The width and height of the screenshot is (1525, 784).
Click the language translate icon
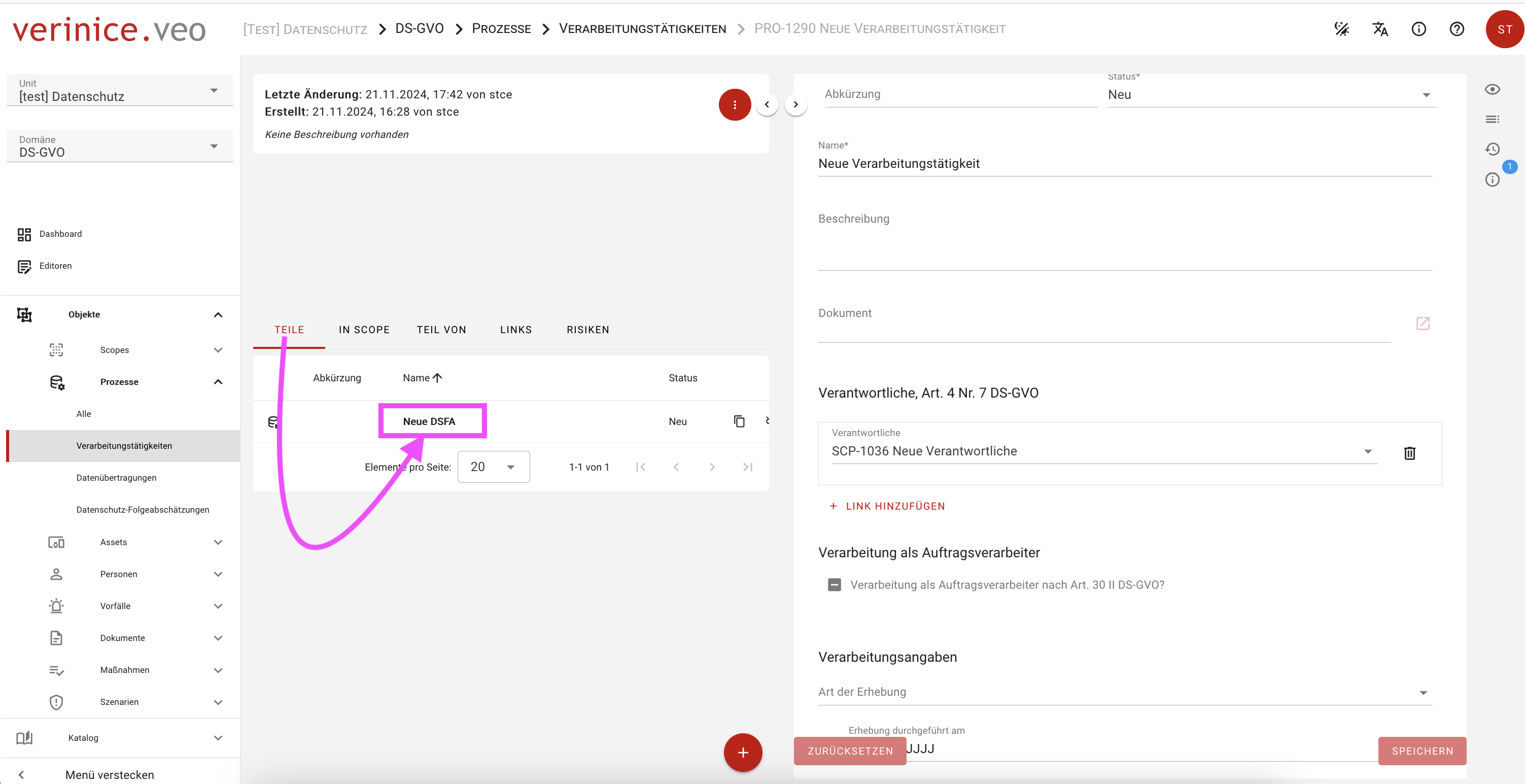coord(1380,29)
